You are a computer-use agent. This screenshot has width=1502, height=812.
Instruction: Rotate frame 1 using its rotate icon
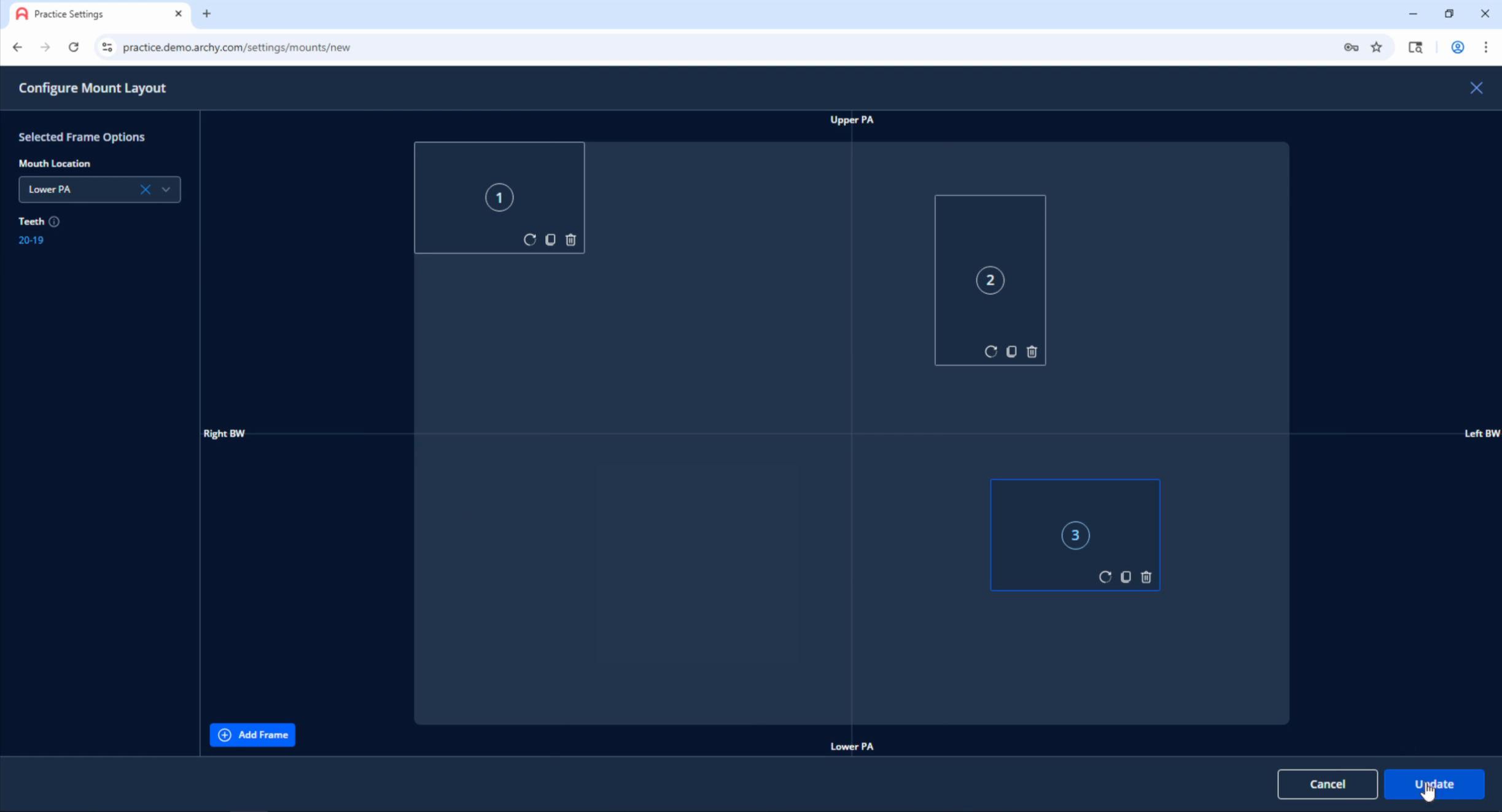(x=529, y=239)
